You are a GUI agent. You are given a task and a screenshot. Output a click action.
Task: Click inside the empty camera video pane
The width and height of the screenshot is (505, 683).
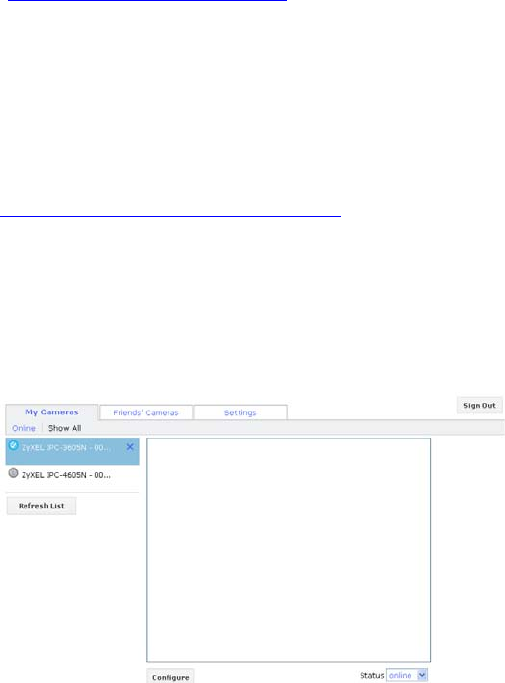[288, 550]
